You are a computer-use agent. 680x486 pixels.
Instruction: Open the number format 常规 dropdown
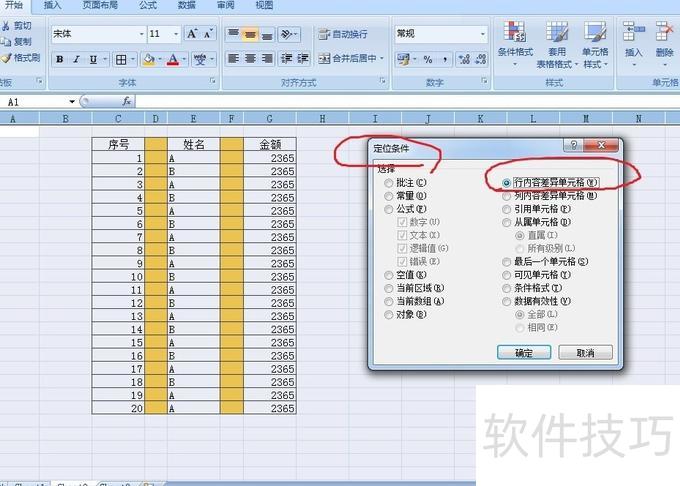point(483,34)
